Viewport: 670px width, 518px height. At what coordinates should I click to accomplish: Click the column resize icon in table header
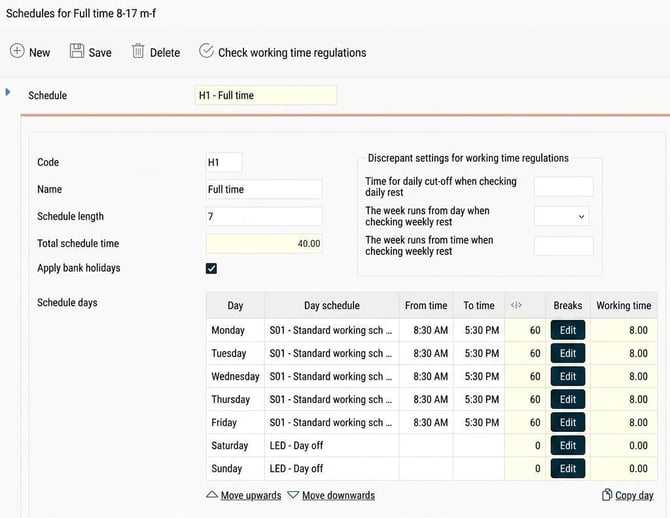click(516, 305)
